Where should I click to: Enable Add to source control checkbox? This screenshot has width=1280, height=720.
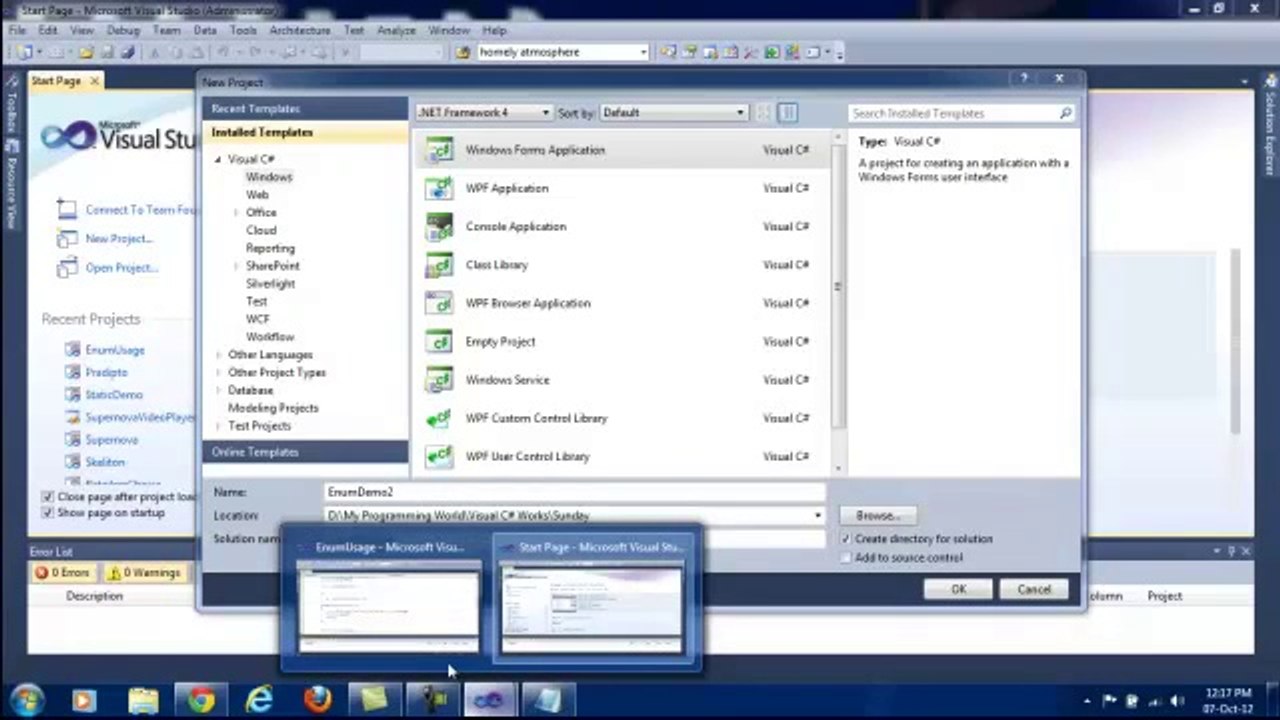pyautogui.click(x=846, y=558)
